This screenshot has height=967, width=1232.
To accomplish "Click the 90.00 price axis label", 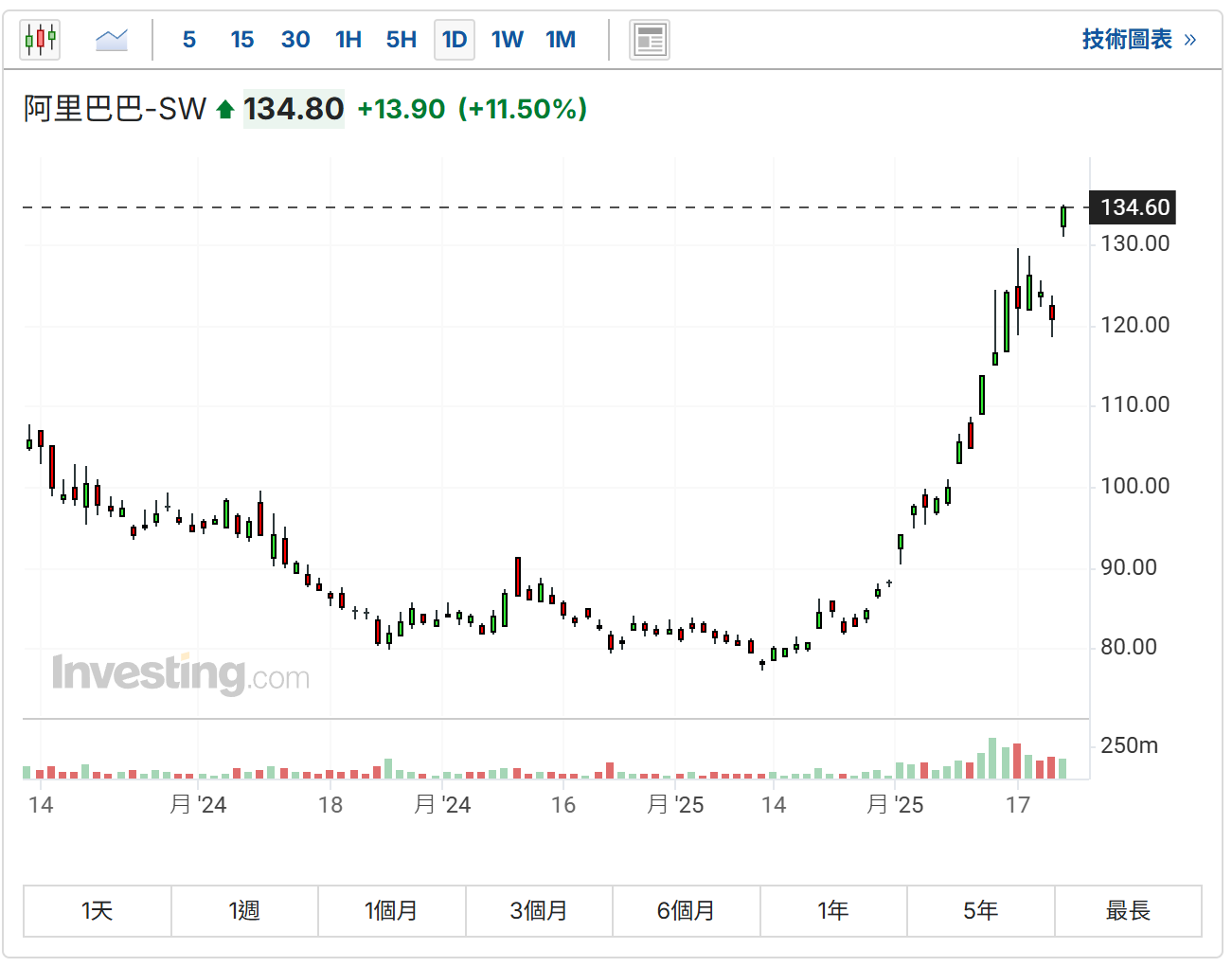I will (1129, 567).
